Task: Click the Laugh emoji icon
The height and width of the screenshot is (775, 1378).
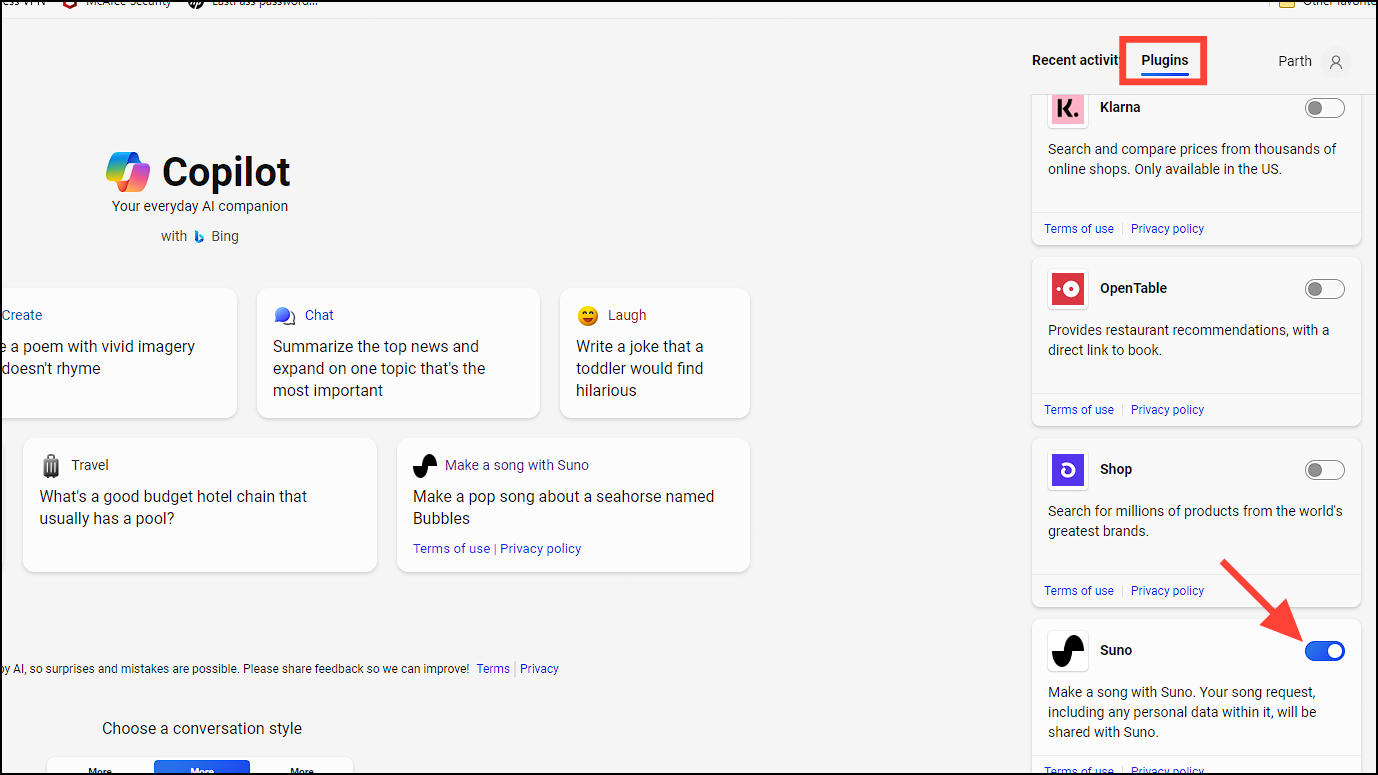Action: (588, 316)
